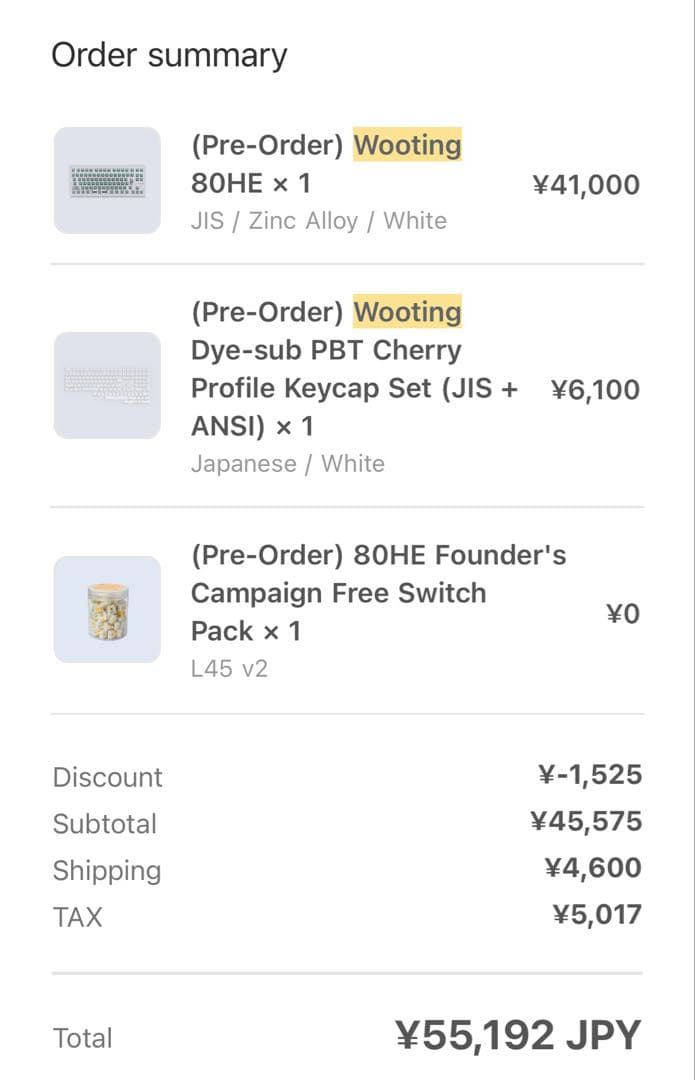Click the Order summary heading
This screenshot has width=695, height=1080.
pyautogui.click(x=169, y=55)
